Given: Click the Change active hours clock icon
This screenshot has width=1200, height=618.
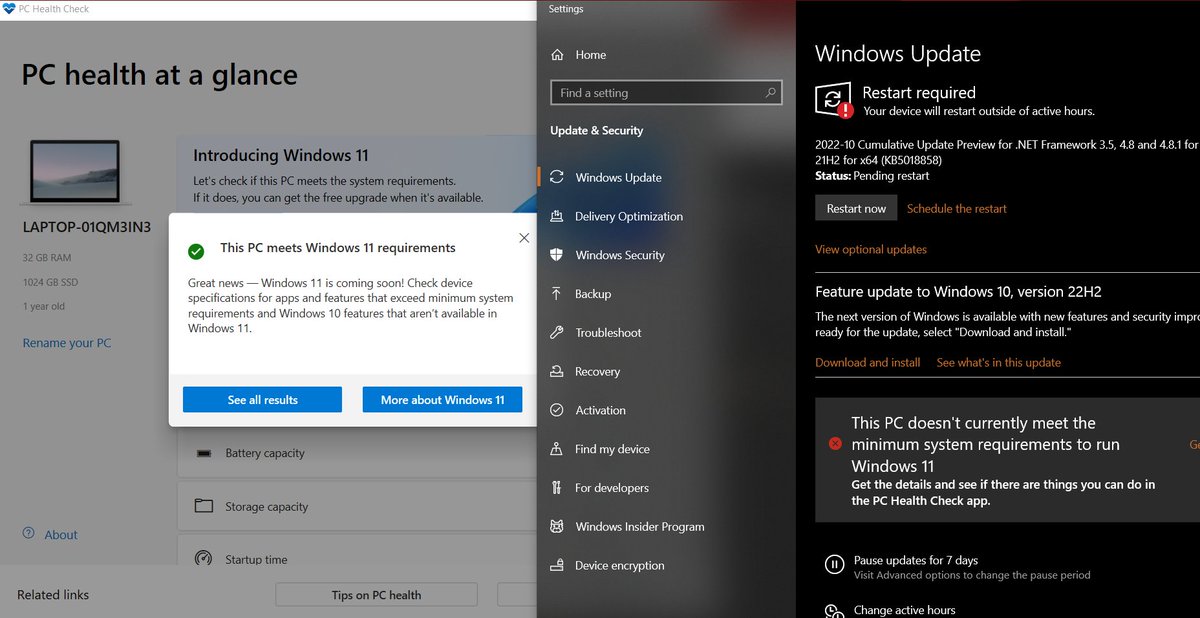Looking at the screenshot, I should click(834, 611).
